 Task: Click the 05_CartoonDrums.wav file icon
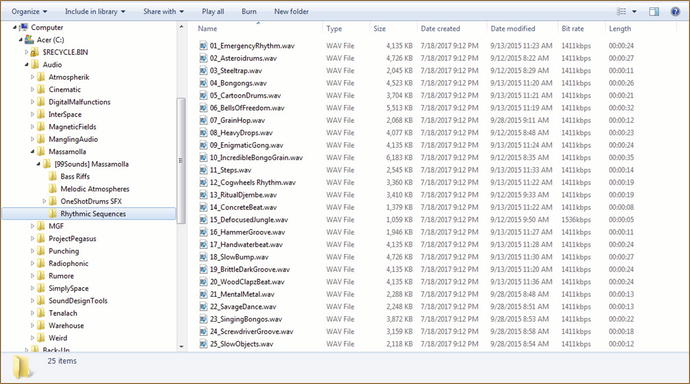(x=203, y=95)
